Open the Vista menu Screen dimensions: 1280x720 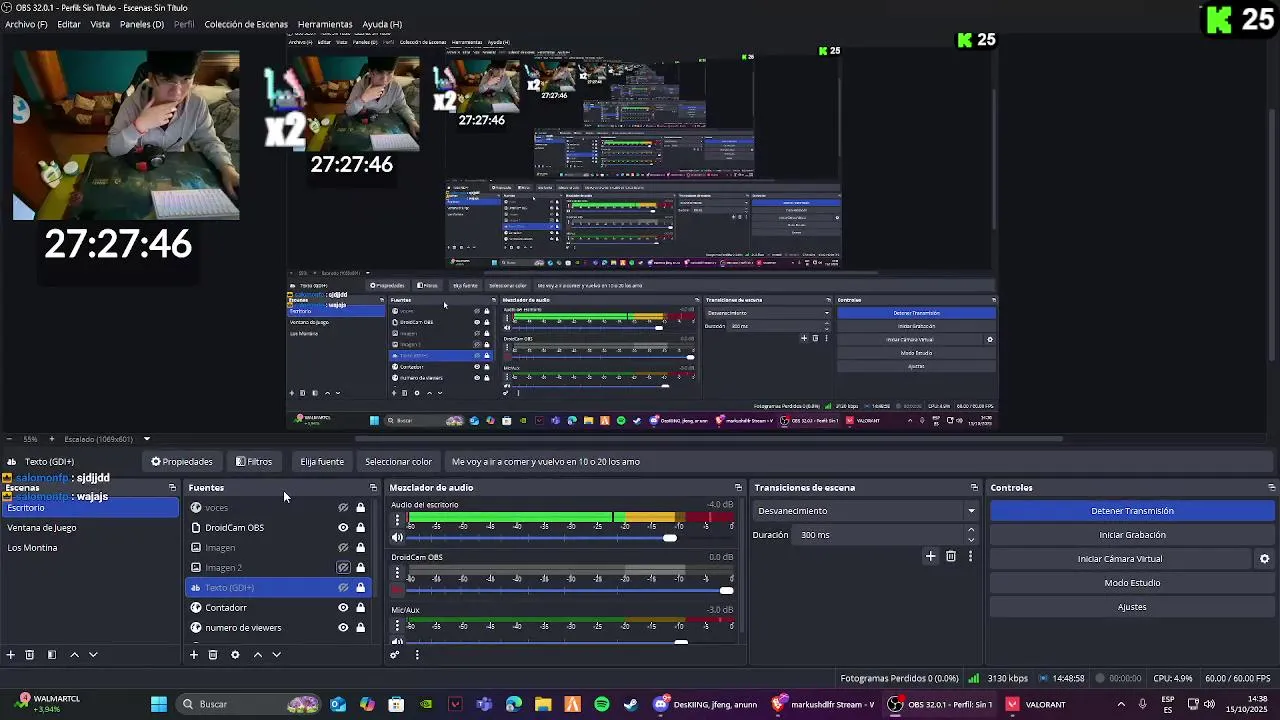click(100, 24)
